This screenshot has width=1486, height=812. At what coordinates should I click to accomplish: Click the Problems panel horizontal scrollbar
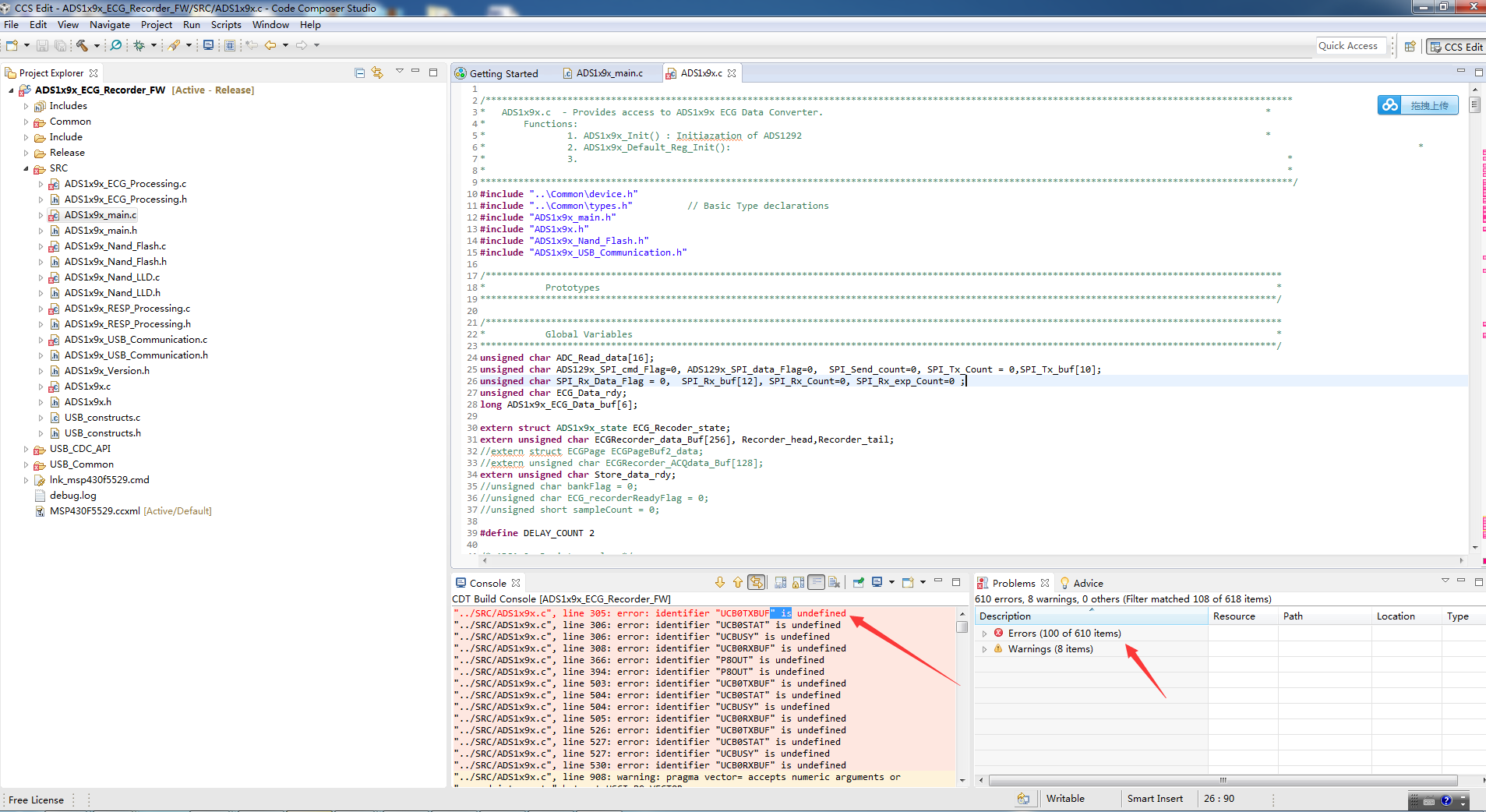point(1222,780)
